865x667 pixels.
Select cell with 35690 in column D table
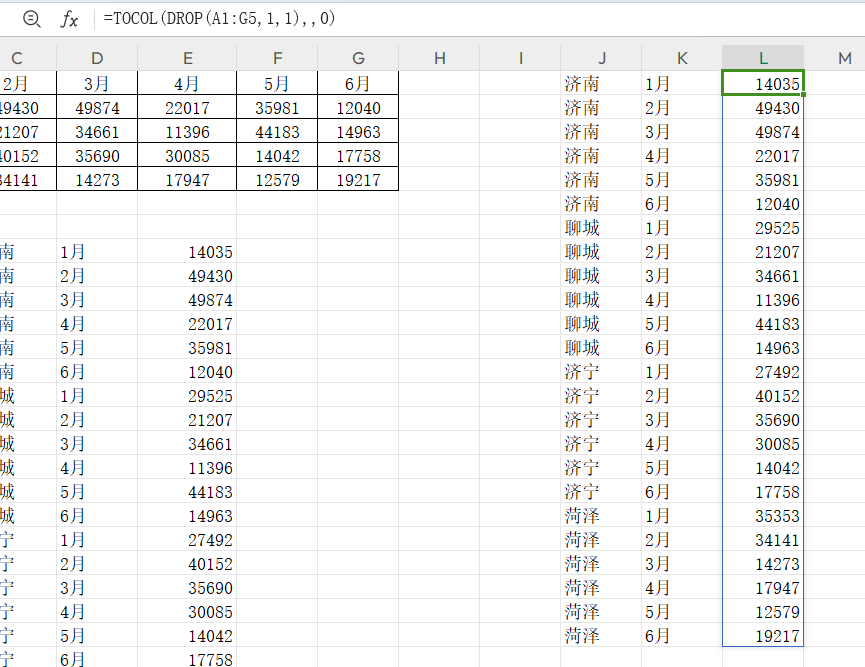[x=97, y=156]
